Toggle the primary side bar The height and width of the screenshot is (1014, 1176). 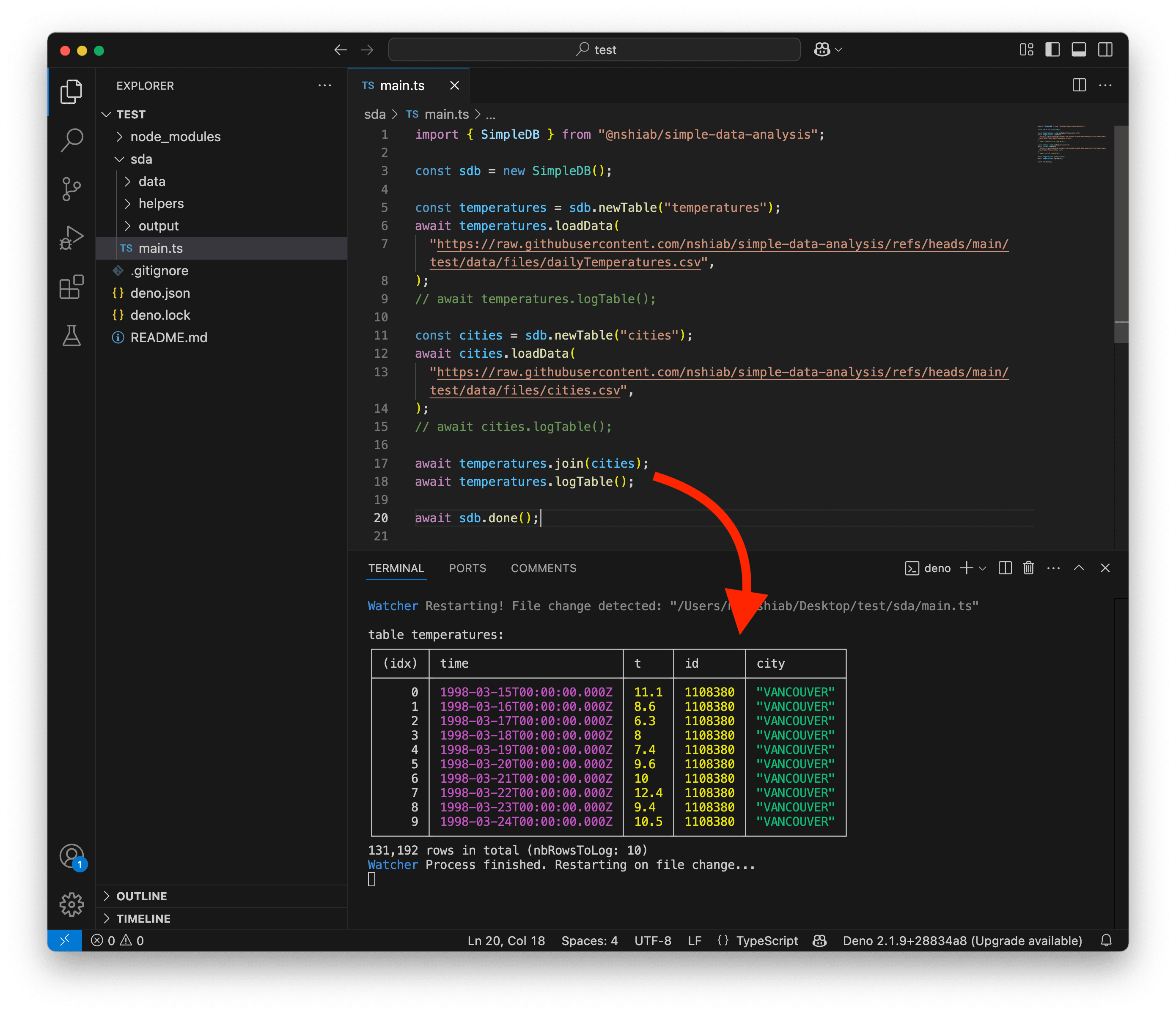[x=1052, y=50]
